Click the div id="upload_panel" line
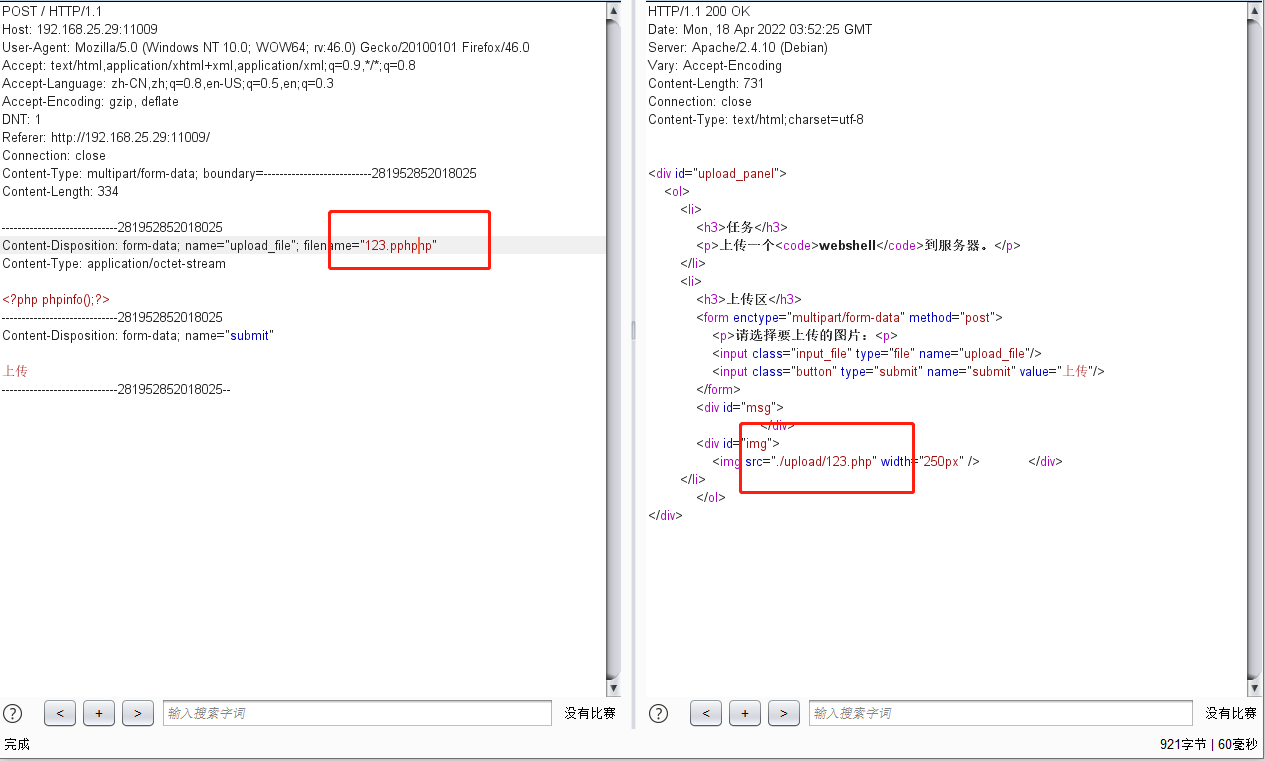The width and height of the screenshot is (1265, 761). [717, 173]
